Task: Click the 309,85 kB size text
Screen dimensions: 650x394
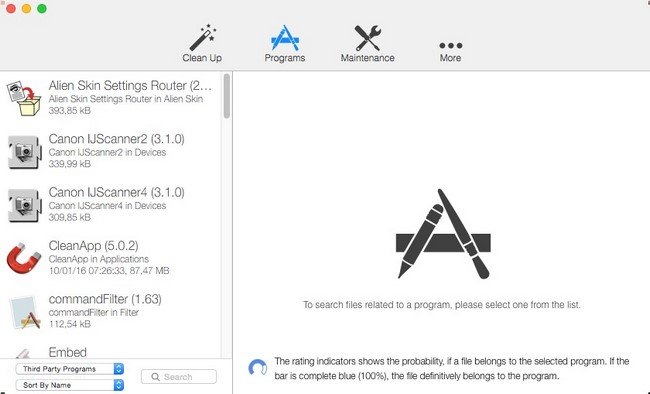Action: [x=69, y=217]
